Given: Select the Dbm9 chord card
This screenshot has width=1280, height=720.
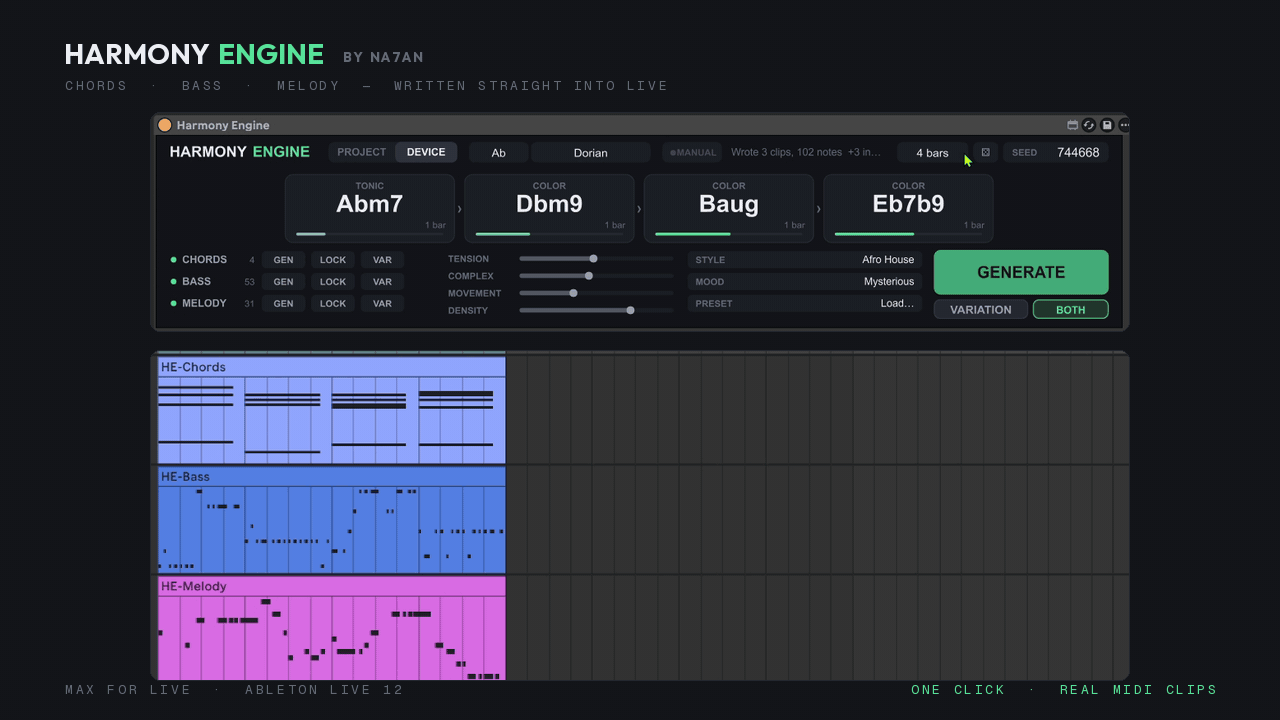Looking at the screenshot, I should (549, 208).
